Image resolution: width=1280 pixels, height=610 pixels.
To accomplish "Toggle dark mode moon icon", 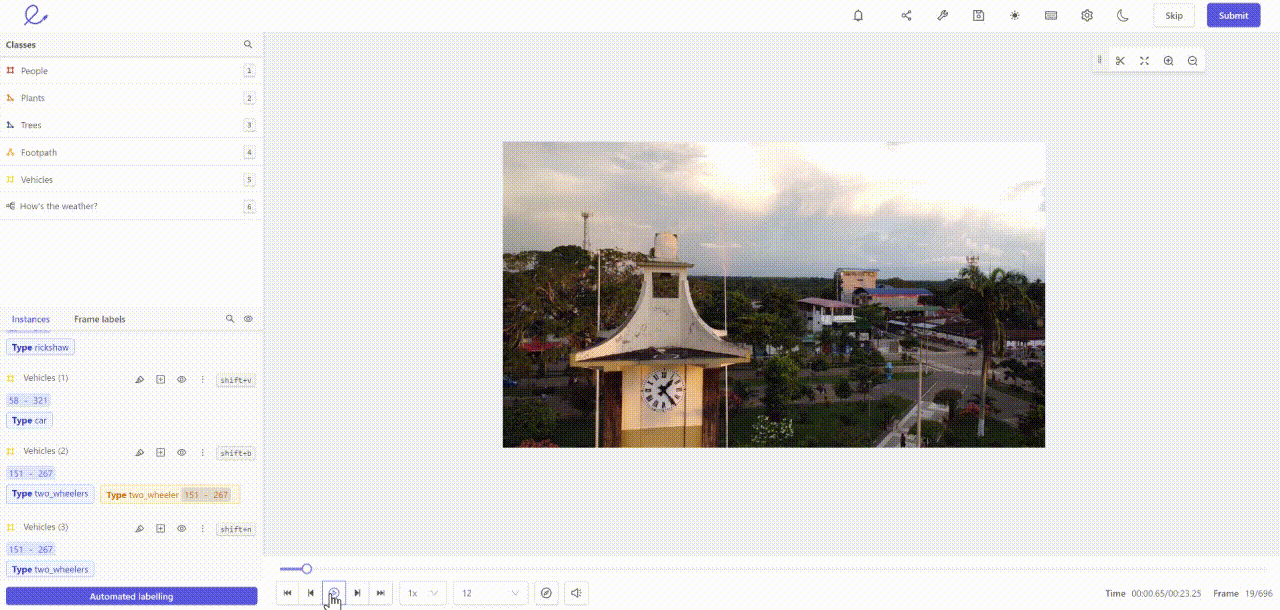I will 1123,15.
